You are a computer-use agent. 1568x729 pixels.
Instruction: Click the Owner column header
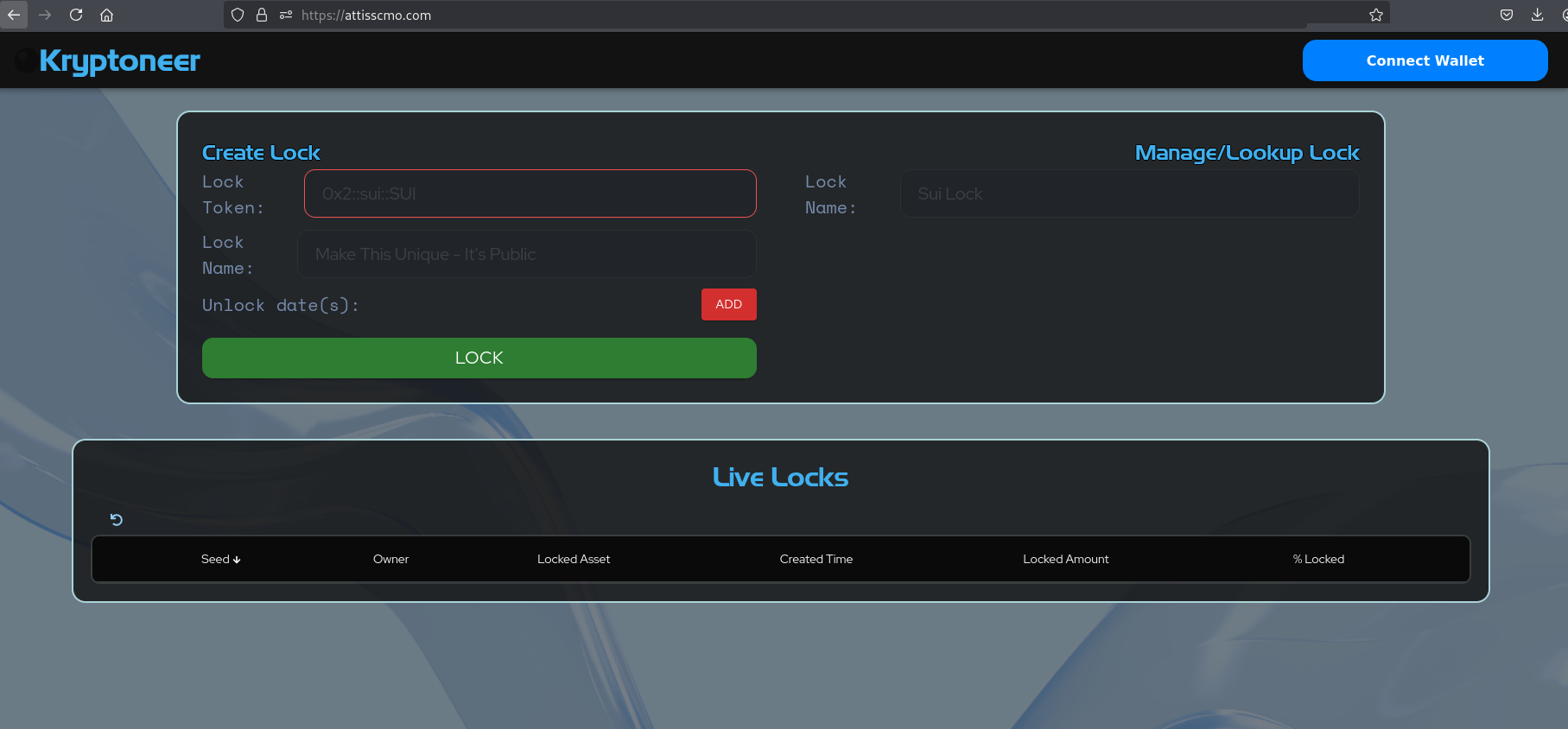(x=390, y=559)
